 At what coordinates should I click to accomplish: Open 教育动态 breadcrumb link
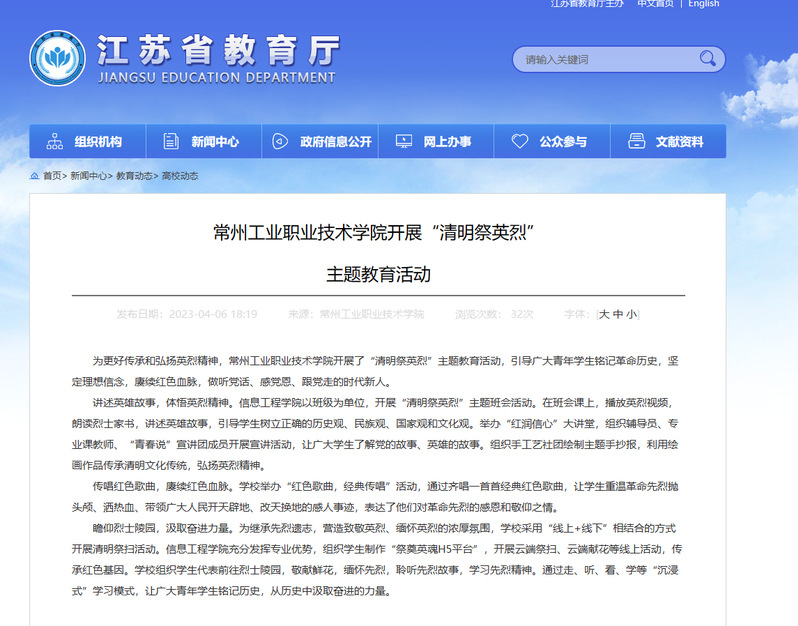(x=135, y=176)
